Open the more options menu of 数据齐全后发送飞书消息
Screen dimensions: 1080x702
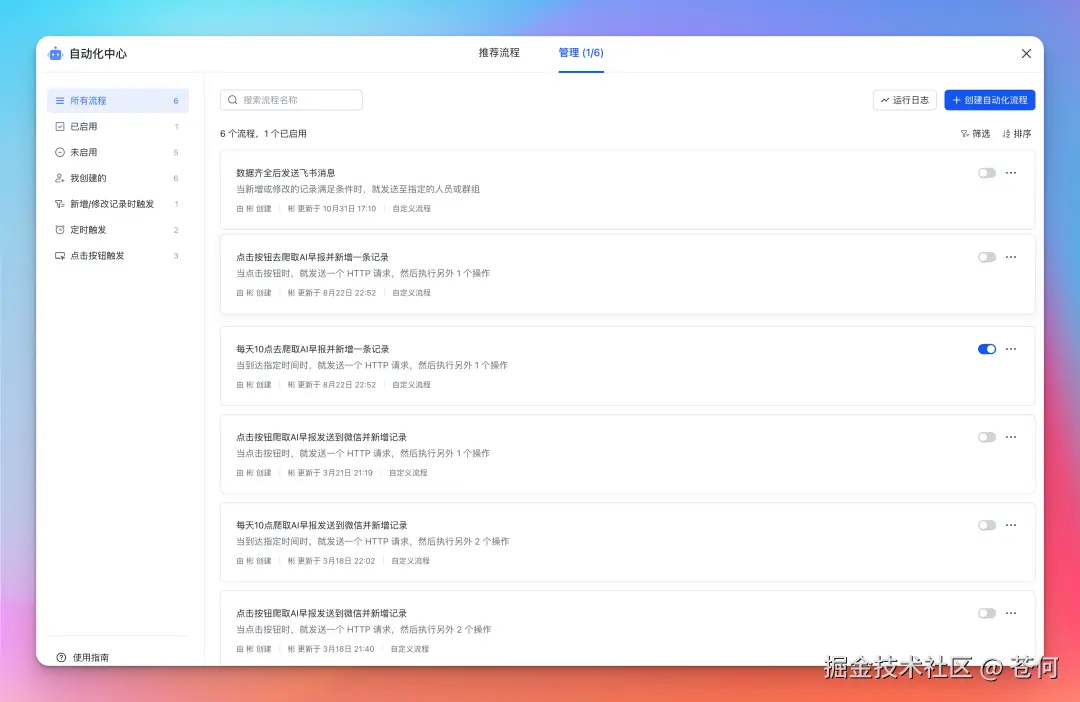[1011, 173]
